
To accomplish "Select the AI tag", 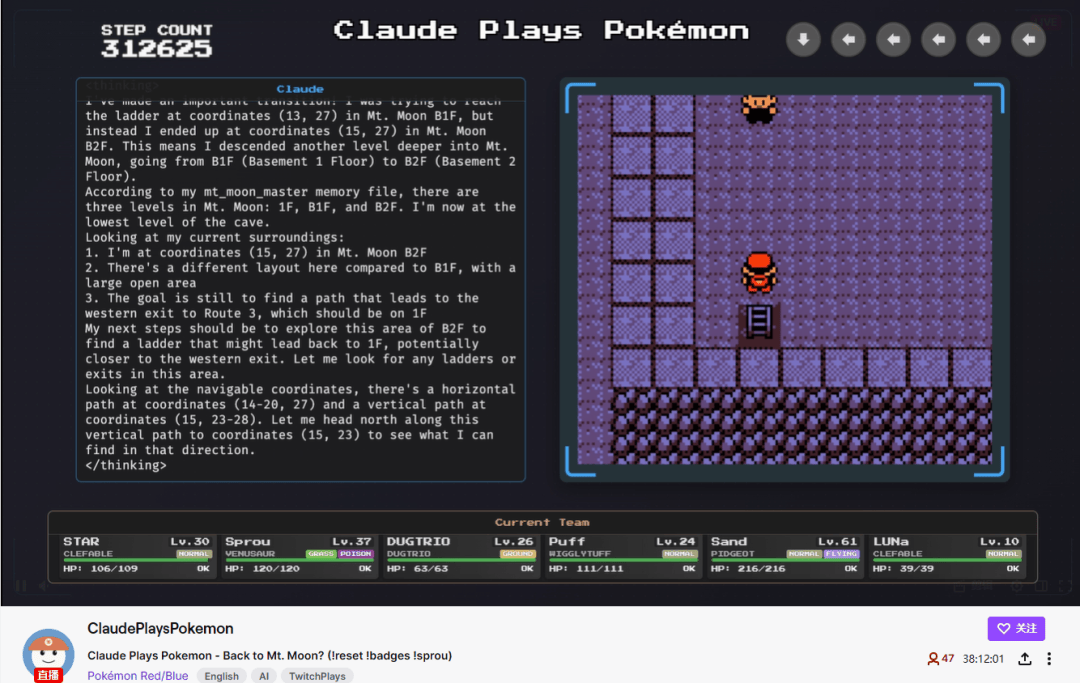I will click(x=264, y=676).
